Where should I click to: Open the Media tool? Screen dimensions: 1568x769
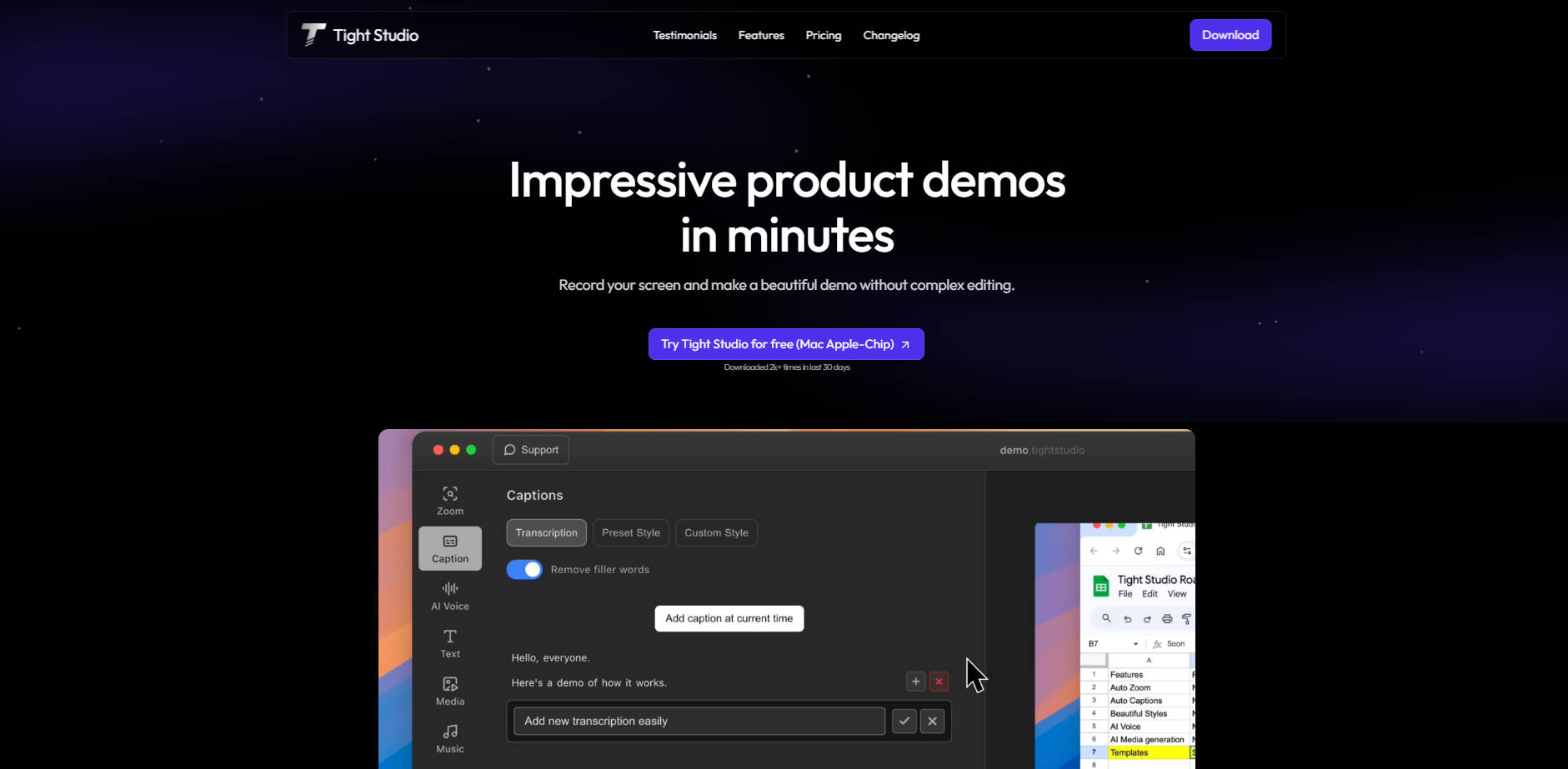pos(450,691)
